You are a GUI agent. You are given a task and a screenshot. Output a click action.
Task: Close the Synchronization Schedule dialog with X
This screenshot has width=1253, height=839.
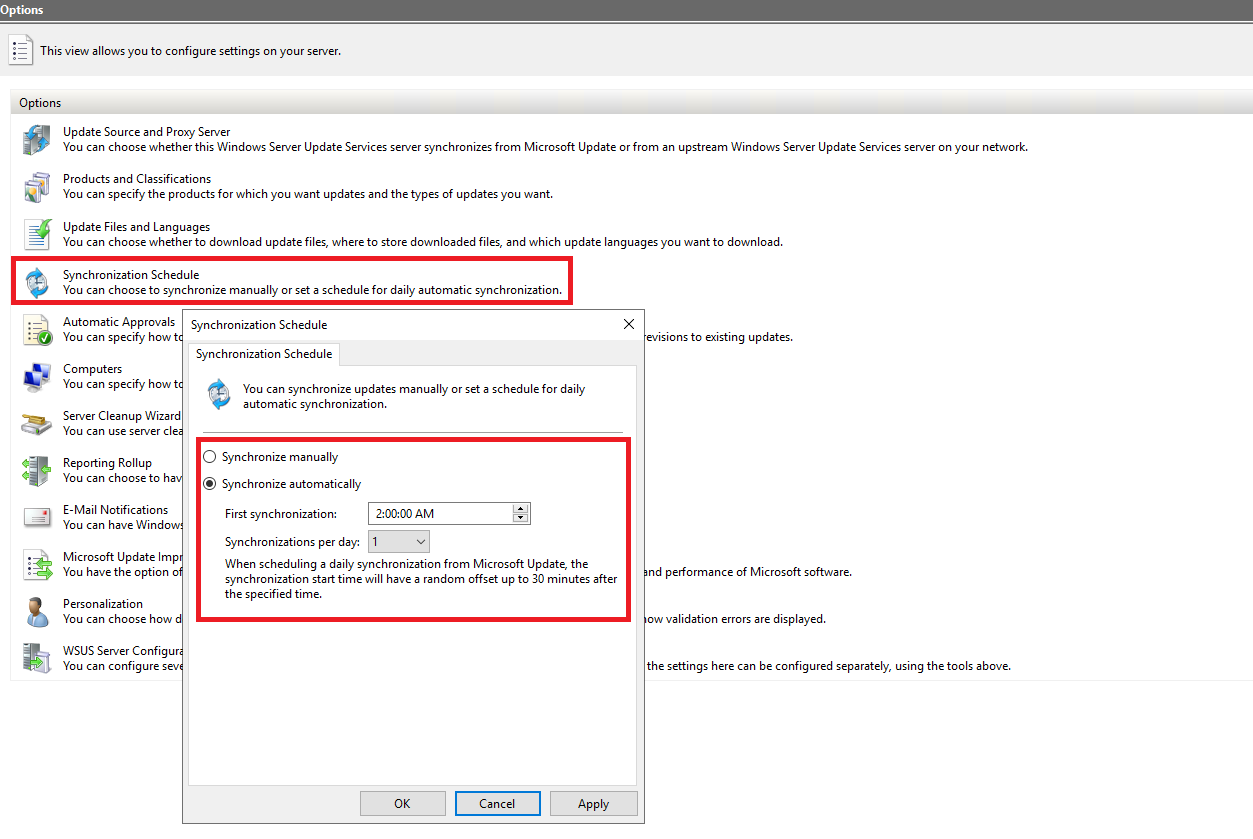(629, 325)
